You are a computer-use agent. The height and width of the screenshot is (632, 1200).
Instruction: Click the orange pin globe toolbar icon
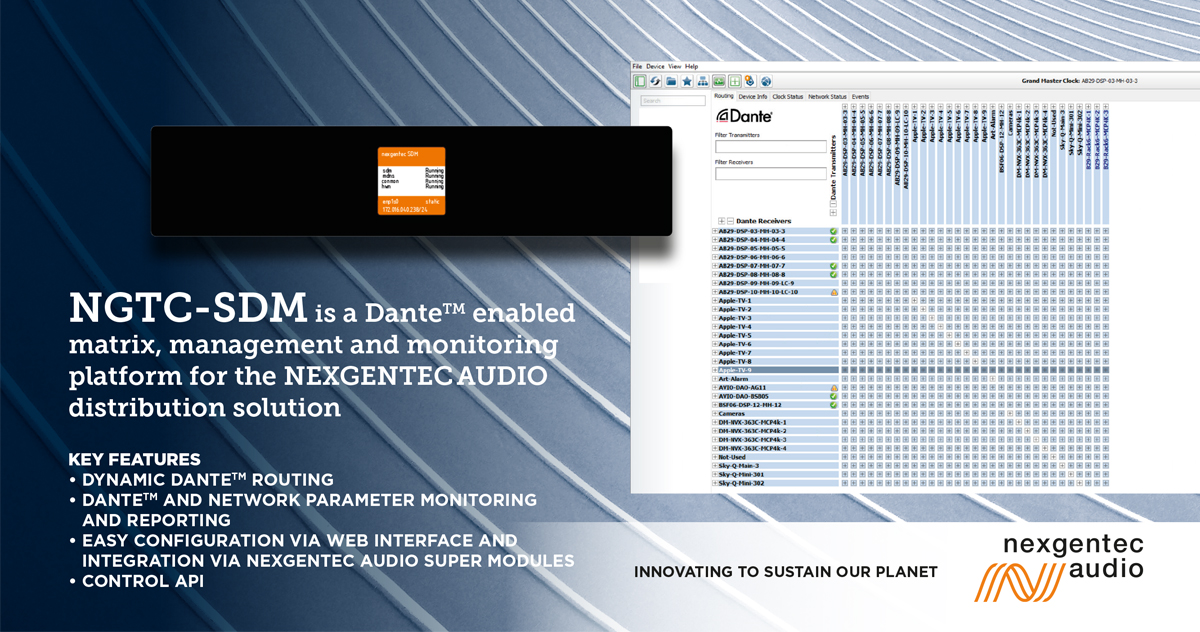[x=750, y=81]
